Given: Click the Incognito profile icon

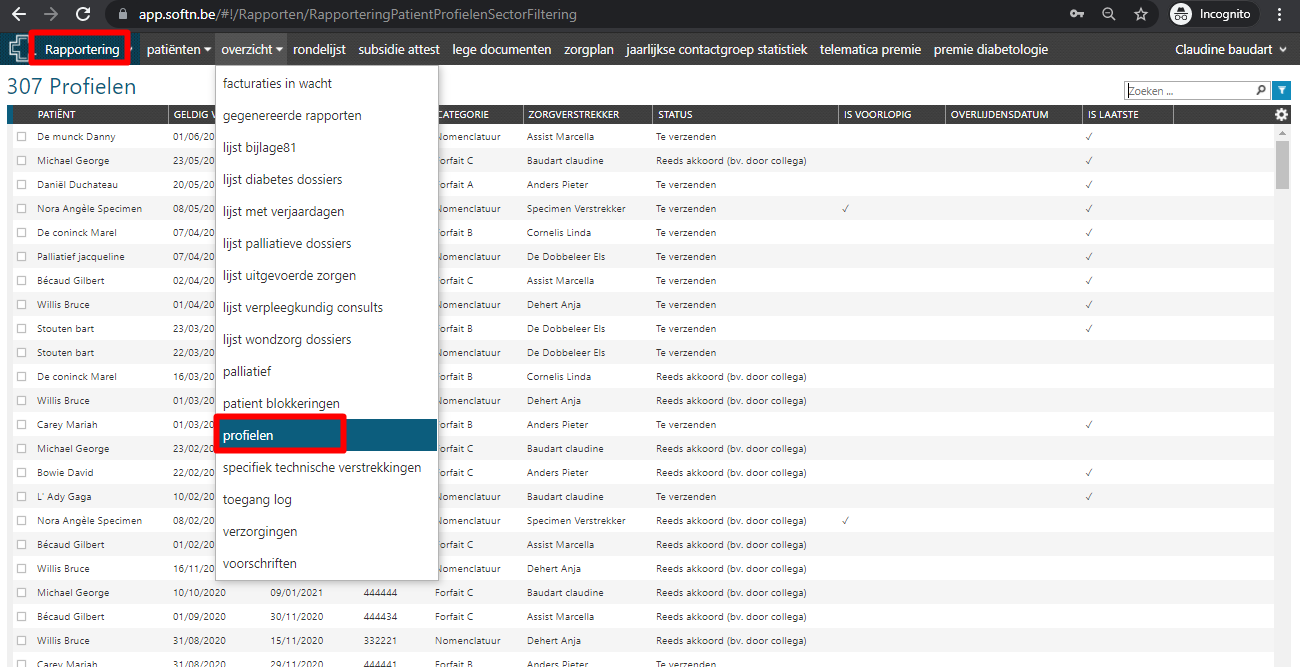Looking at the screenshot, I should [1181, 15].
